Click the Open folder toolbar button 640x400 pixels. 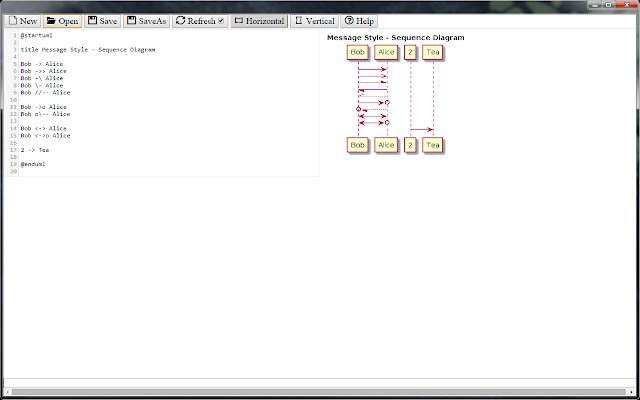tap(62, 21)
